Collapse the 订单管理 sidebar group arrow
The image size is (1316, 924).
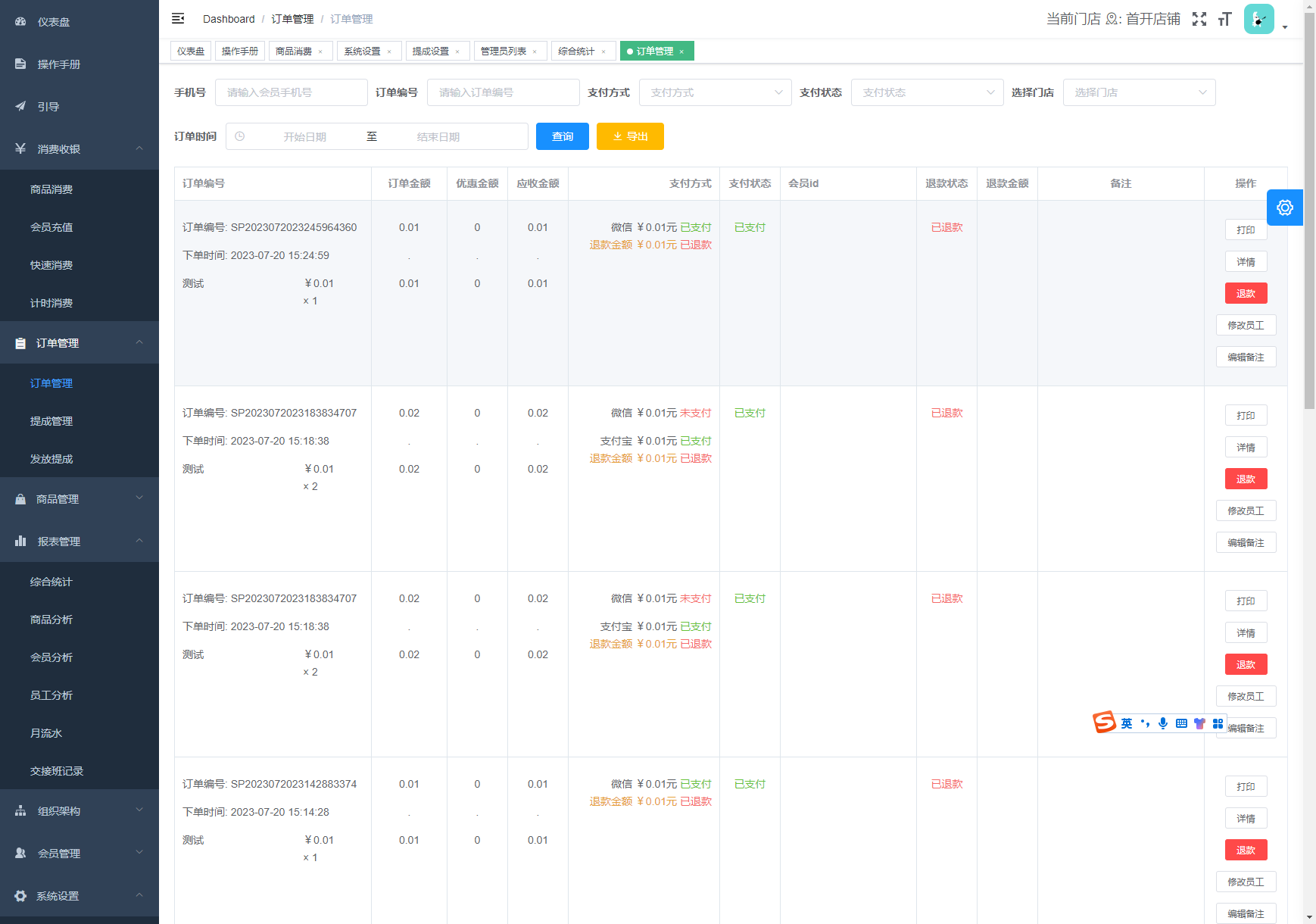[x=139, y=342]
